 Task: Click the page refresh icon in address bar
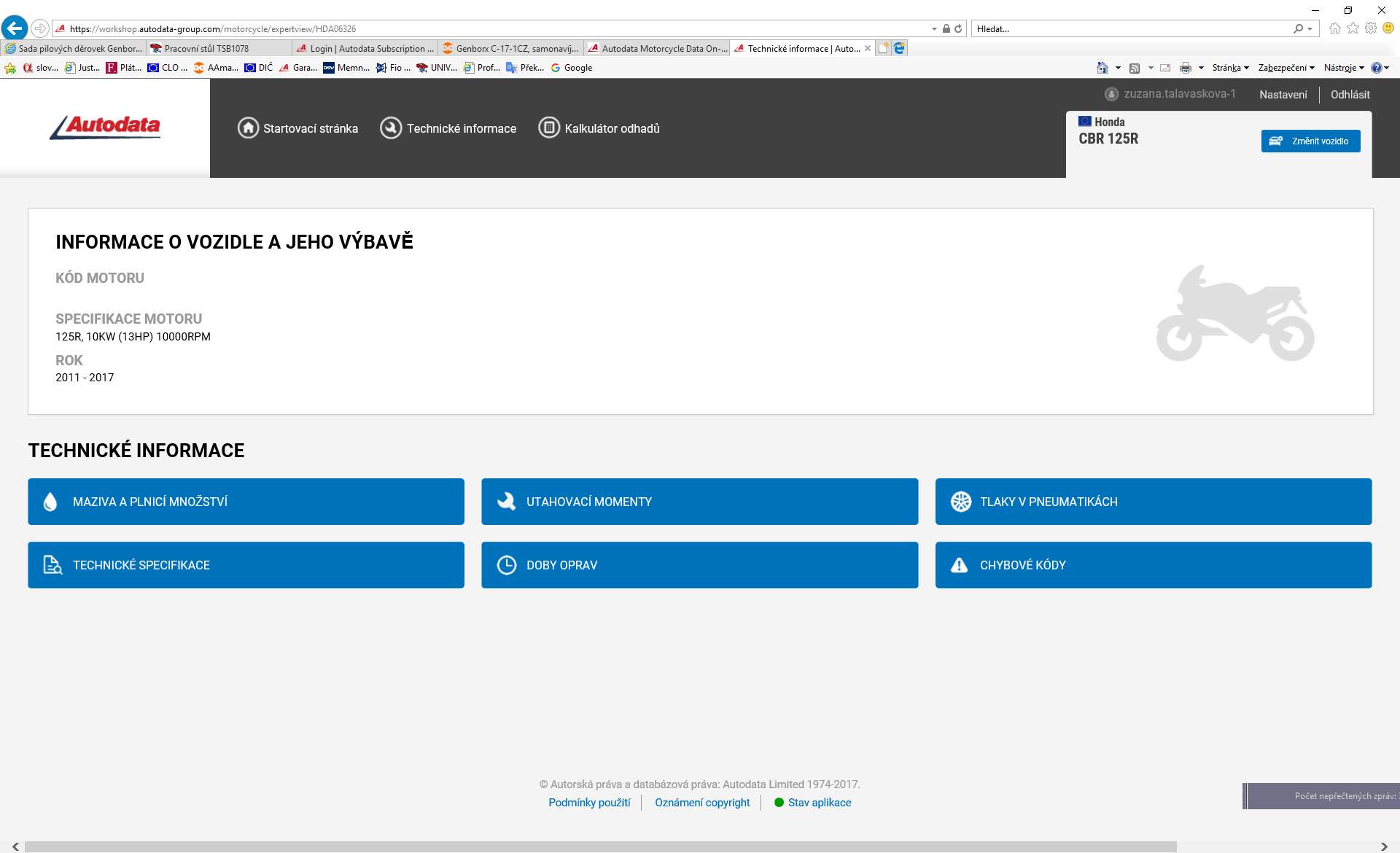point(958,28)
